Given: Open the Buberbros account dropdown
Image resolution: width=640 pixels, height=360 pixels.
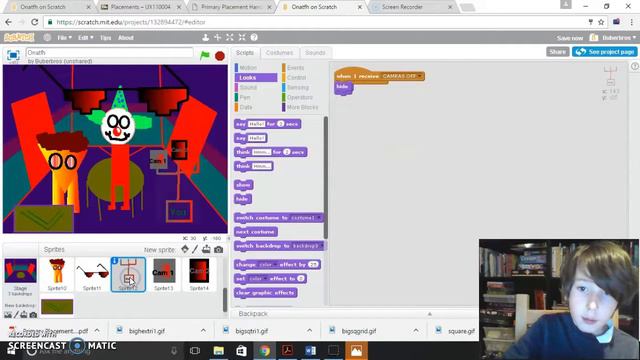Looking at the screenshot, I should pos(619,38).
